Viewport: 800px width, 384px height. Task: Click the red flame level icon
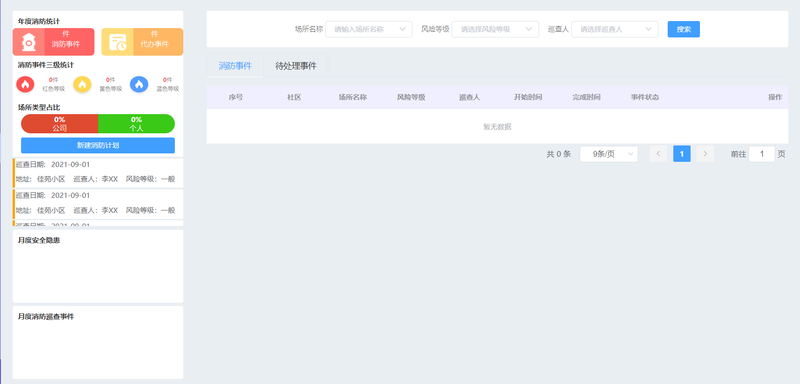coord(25,84)
